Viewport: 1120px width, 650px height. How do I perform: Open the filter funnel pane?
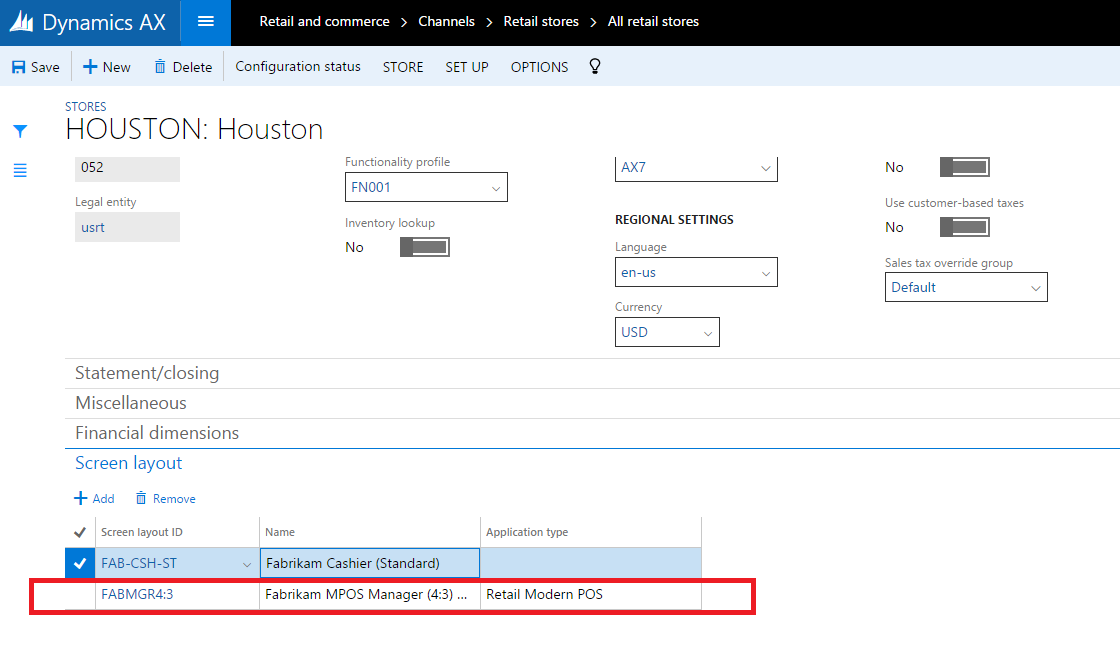point(20,131)
